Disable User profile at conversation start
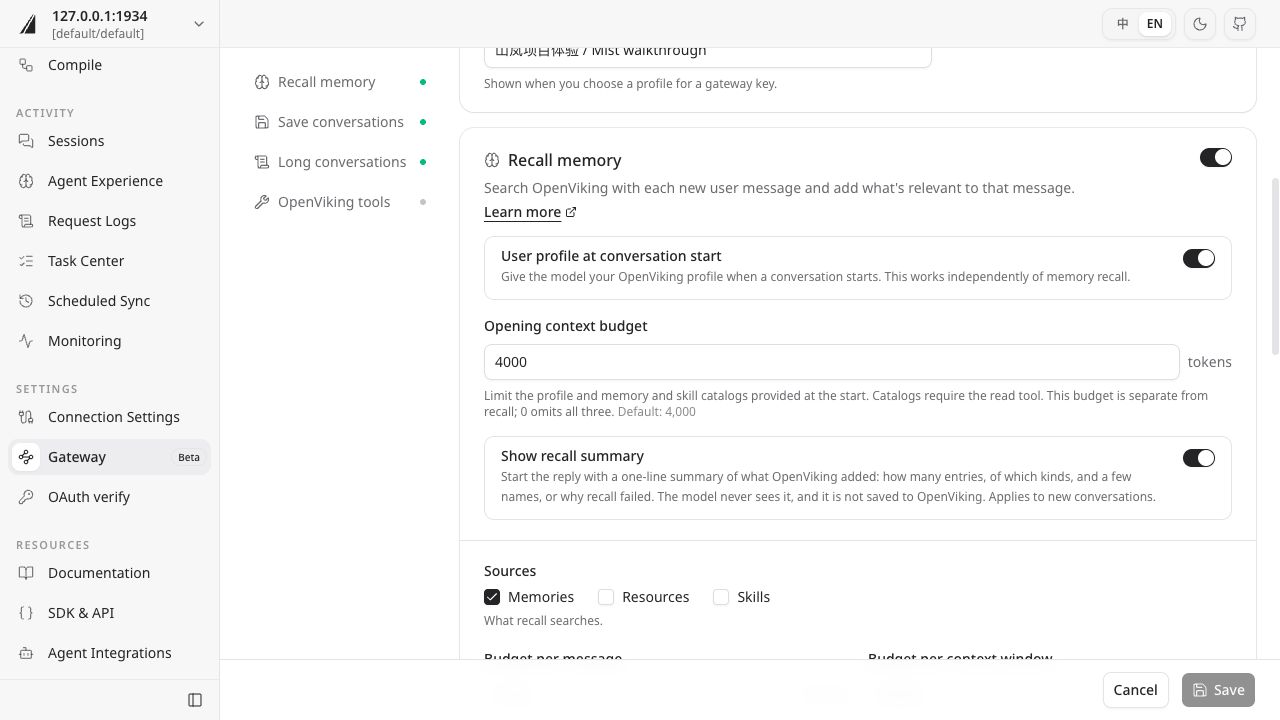The height and width of the screenshot is (720, 1280). [1199, 259]
